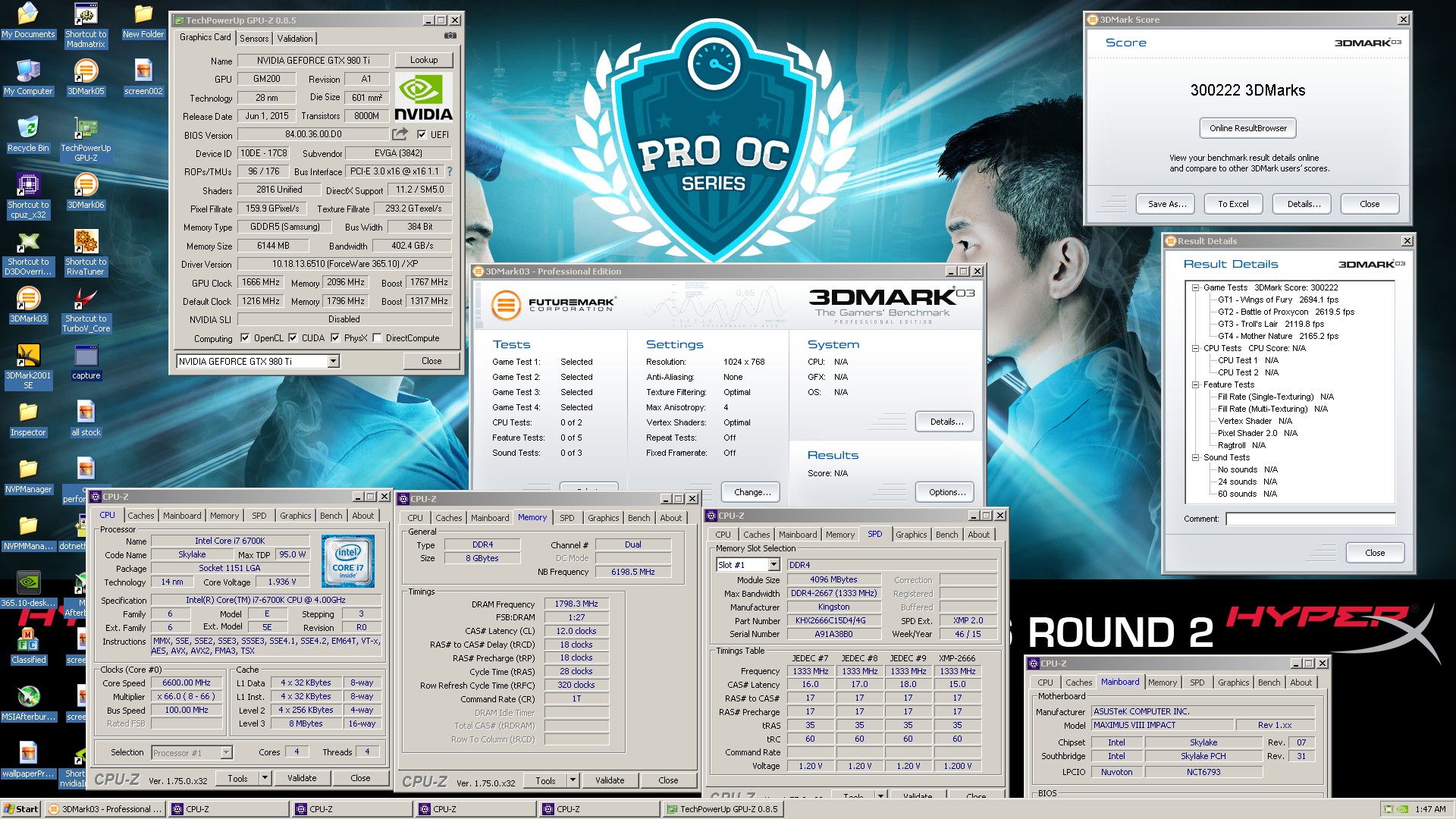Open the Inspector folder icon
The image size is (1456, 819).
click(28, 419)
